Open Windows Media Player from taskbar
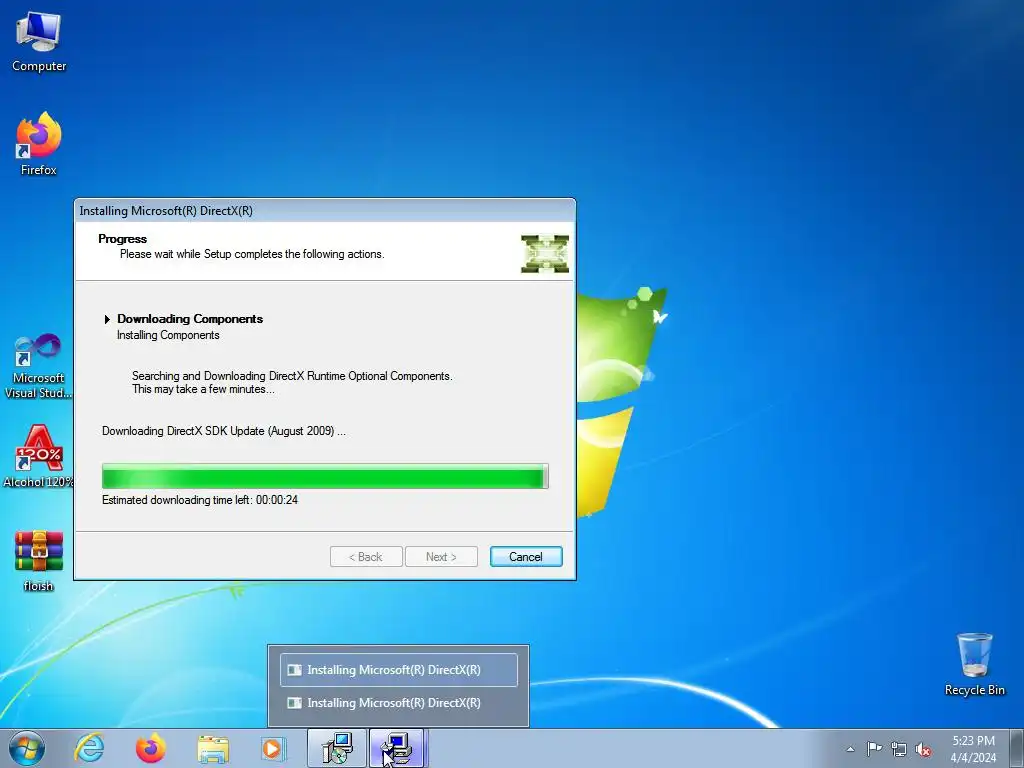Viewport: 1024px width, 768px height. (274, 748)
